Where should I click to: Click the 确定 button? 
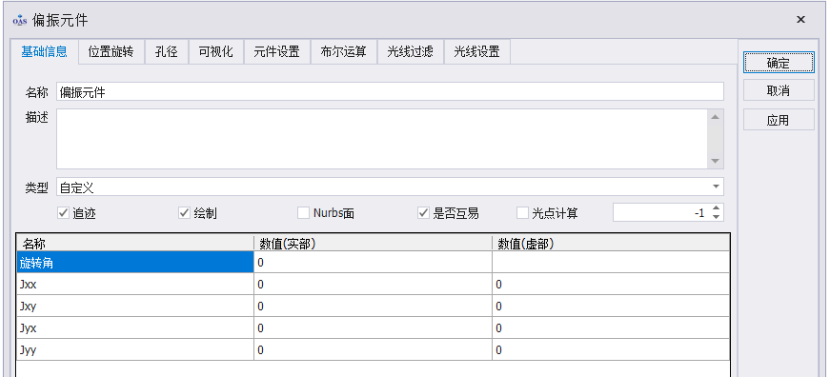coord(778,62)
